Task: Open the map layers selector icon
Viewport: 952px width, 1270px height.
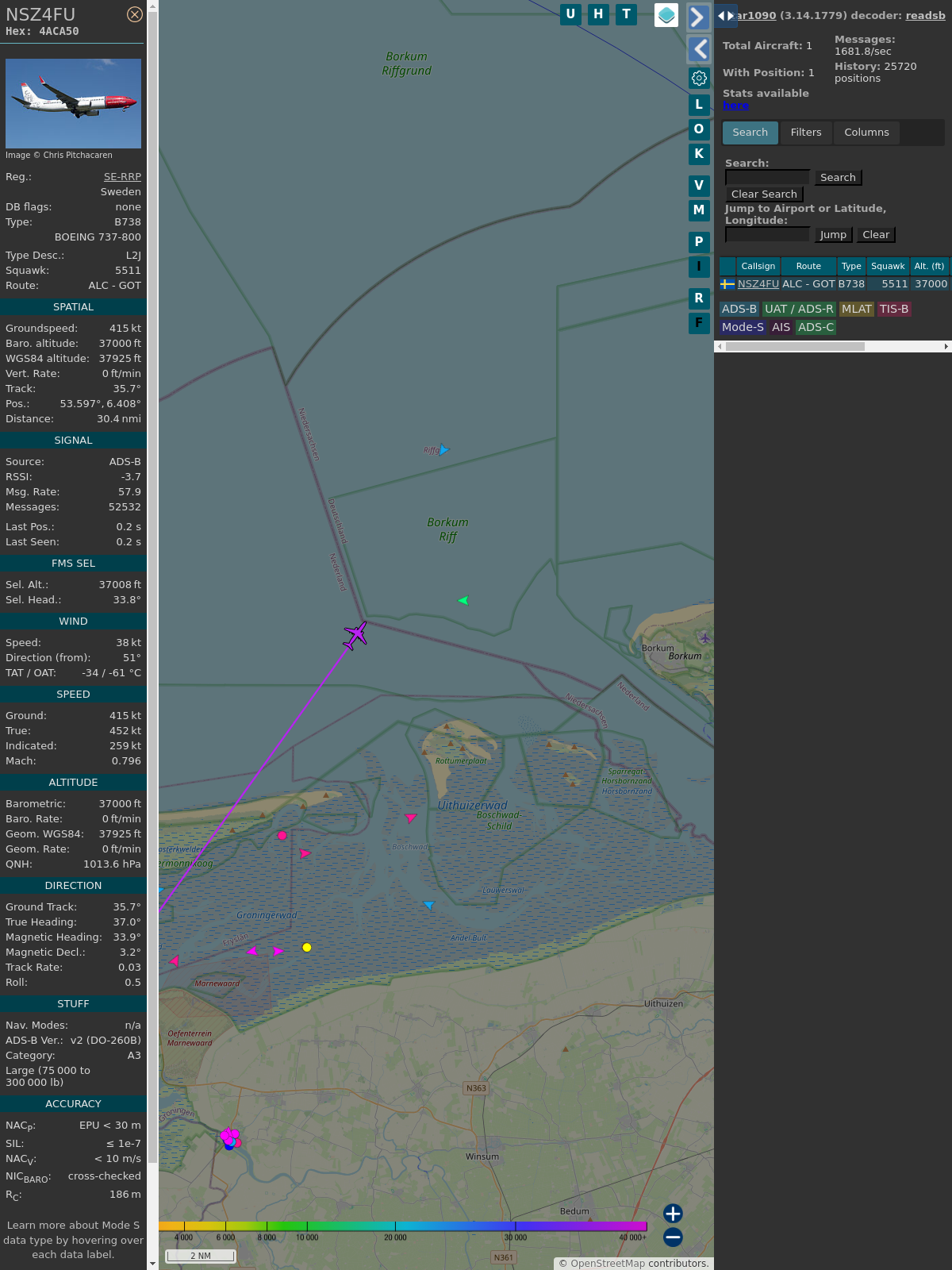Action: click(666, 15)
